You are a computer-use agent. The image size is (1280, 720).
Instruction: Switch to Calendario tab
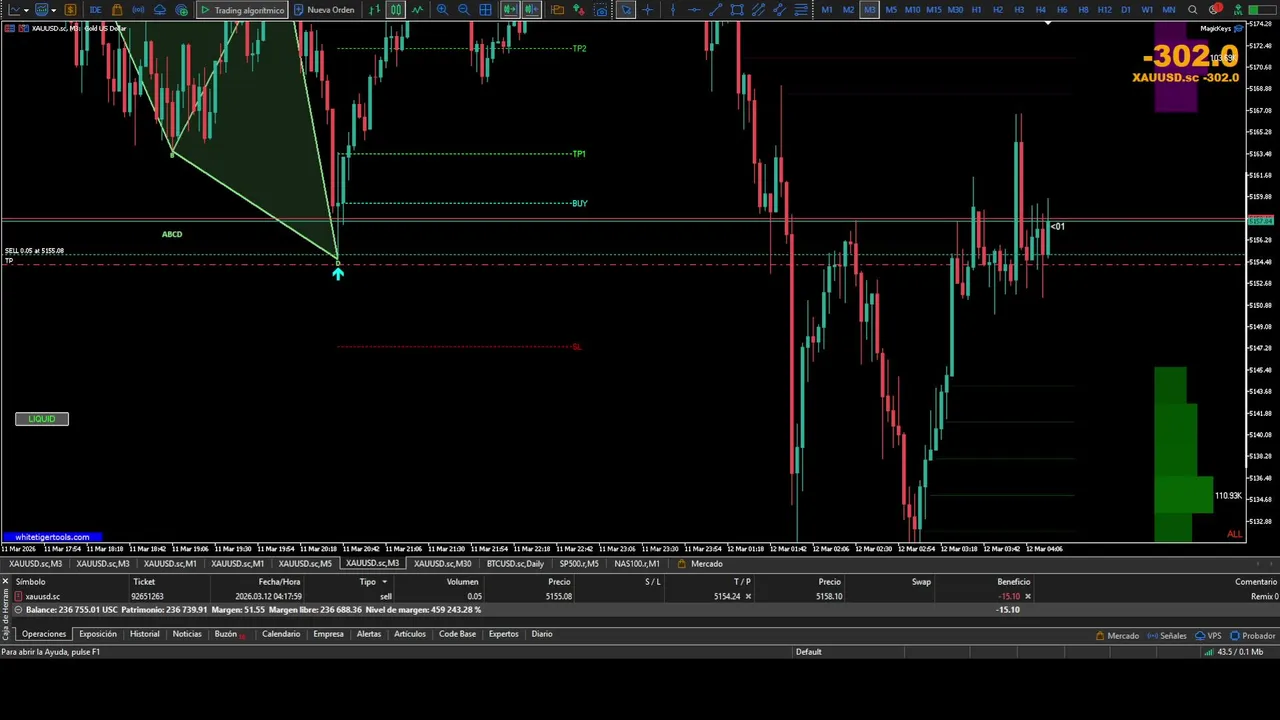click(x=281, y=634)
